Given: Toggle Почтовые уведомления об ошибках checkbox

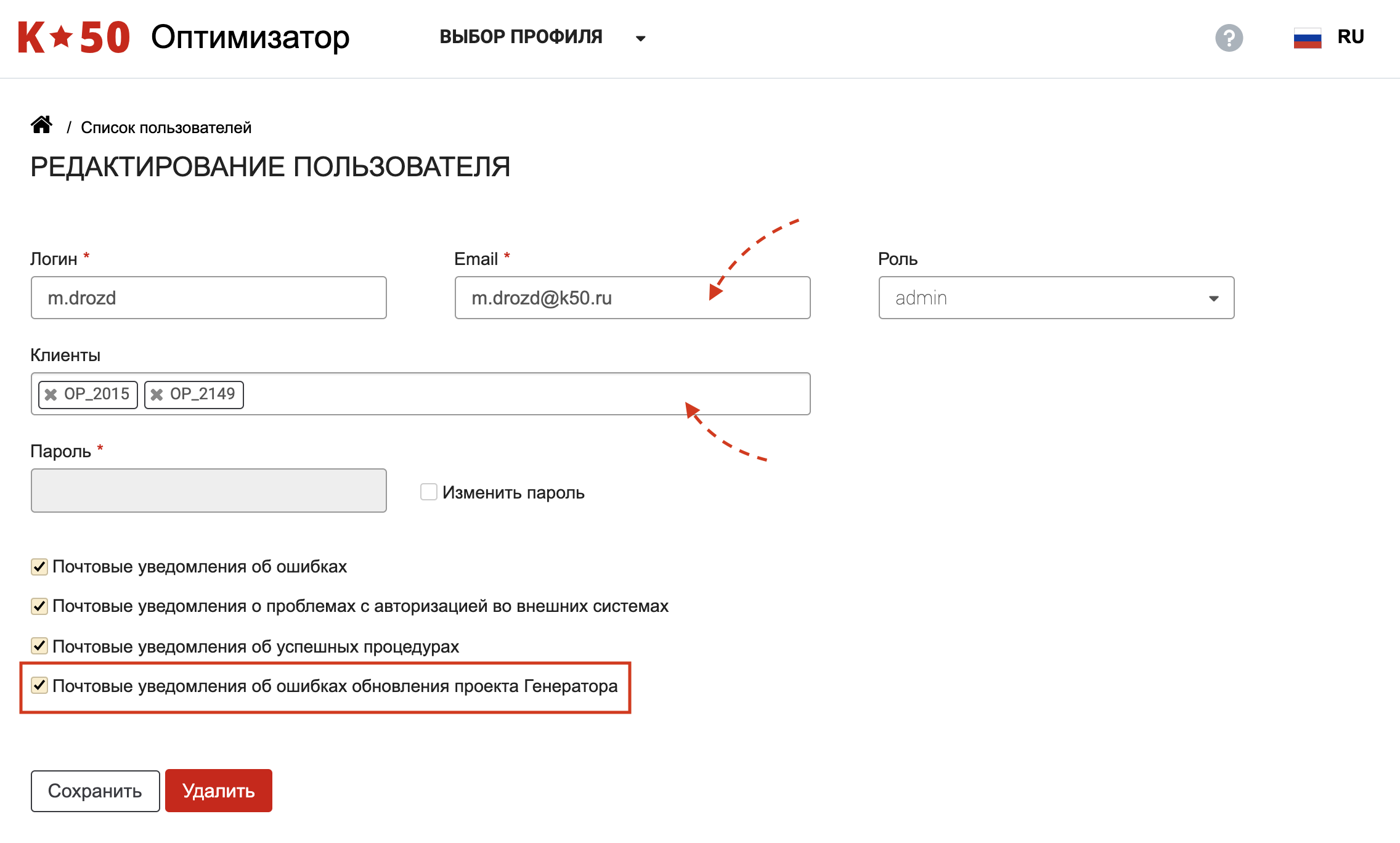Looking at the screenshot, I should tap(39, 566).
